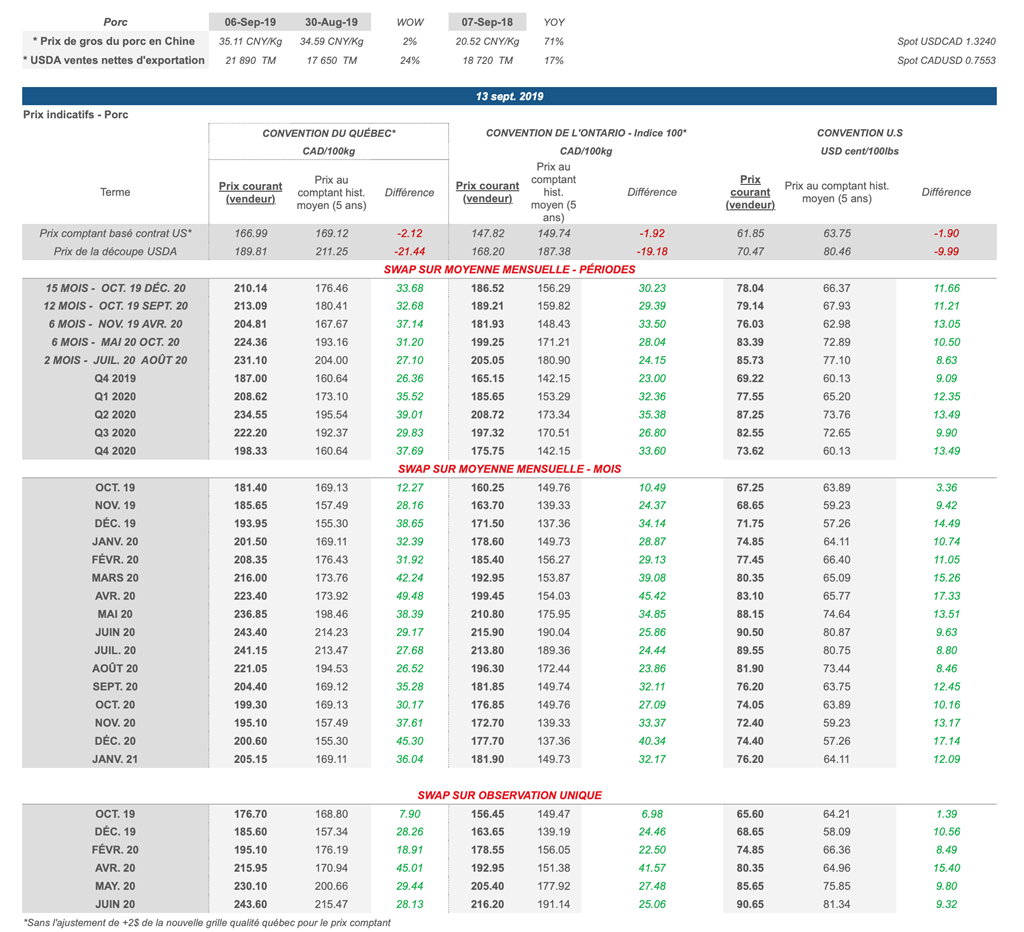Click the SWAP SUR MOYENNE MENSUELLE - MOIS heading
Screen dimensions: 1024x932
(509, 469)
